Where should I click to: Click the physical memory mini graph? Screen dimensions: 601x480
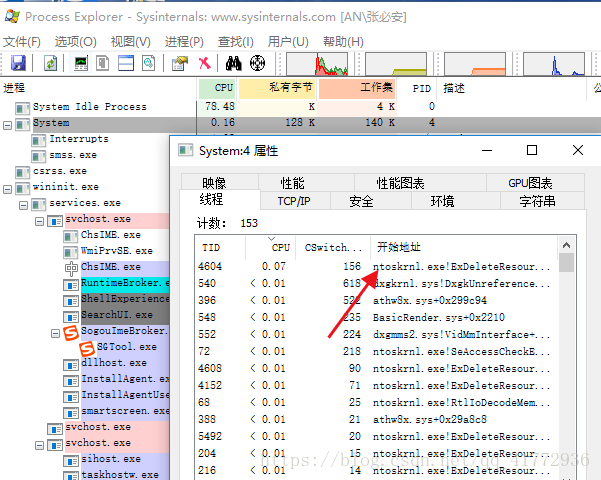click(x=475, y=64)
